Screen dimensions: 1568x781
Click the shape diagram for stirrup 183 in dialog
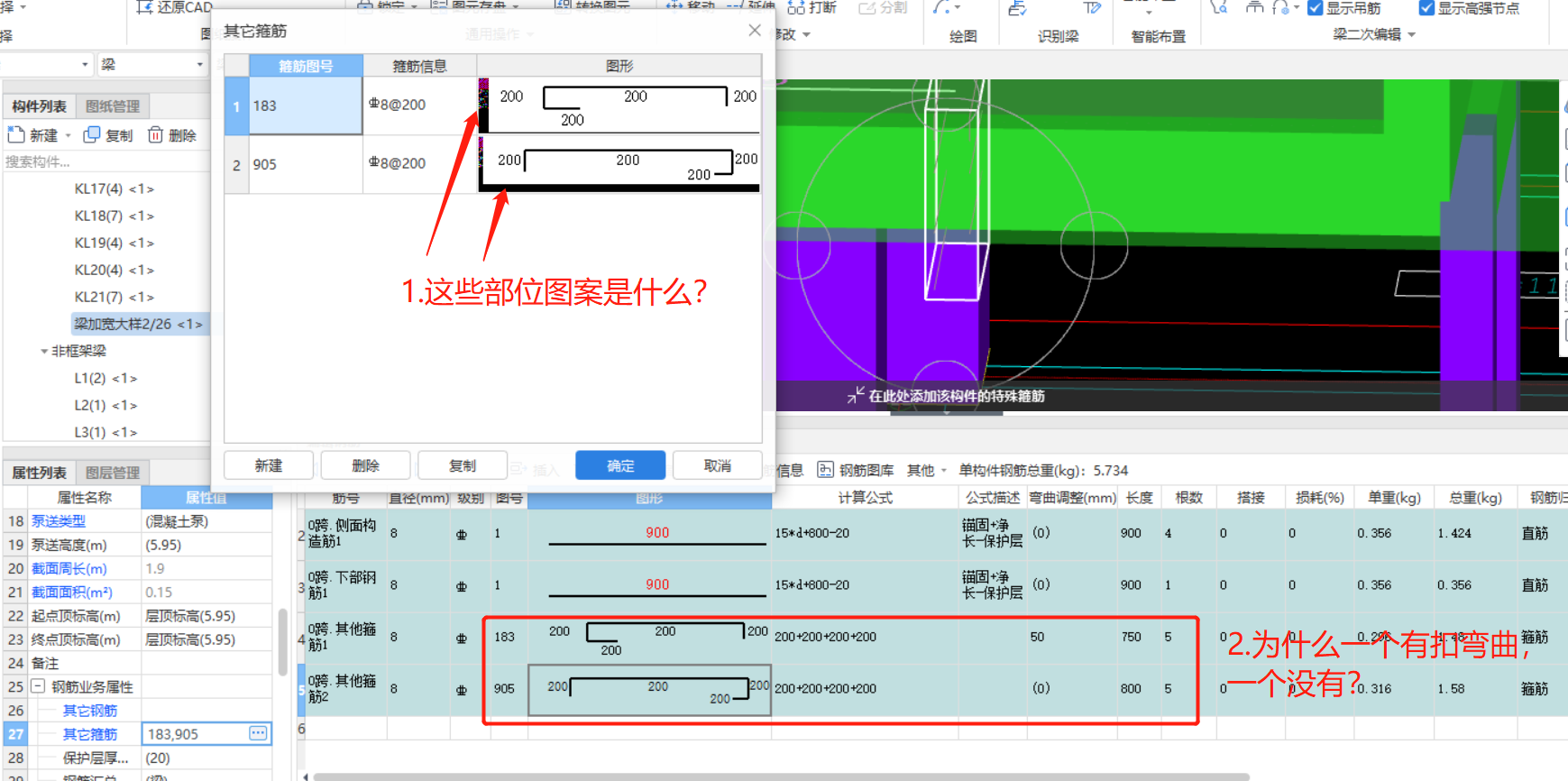[x=619, y=106]
